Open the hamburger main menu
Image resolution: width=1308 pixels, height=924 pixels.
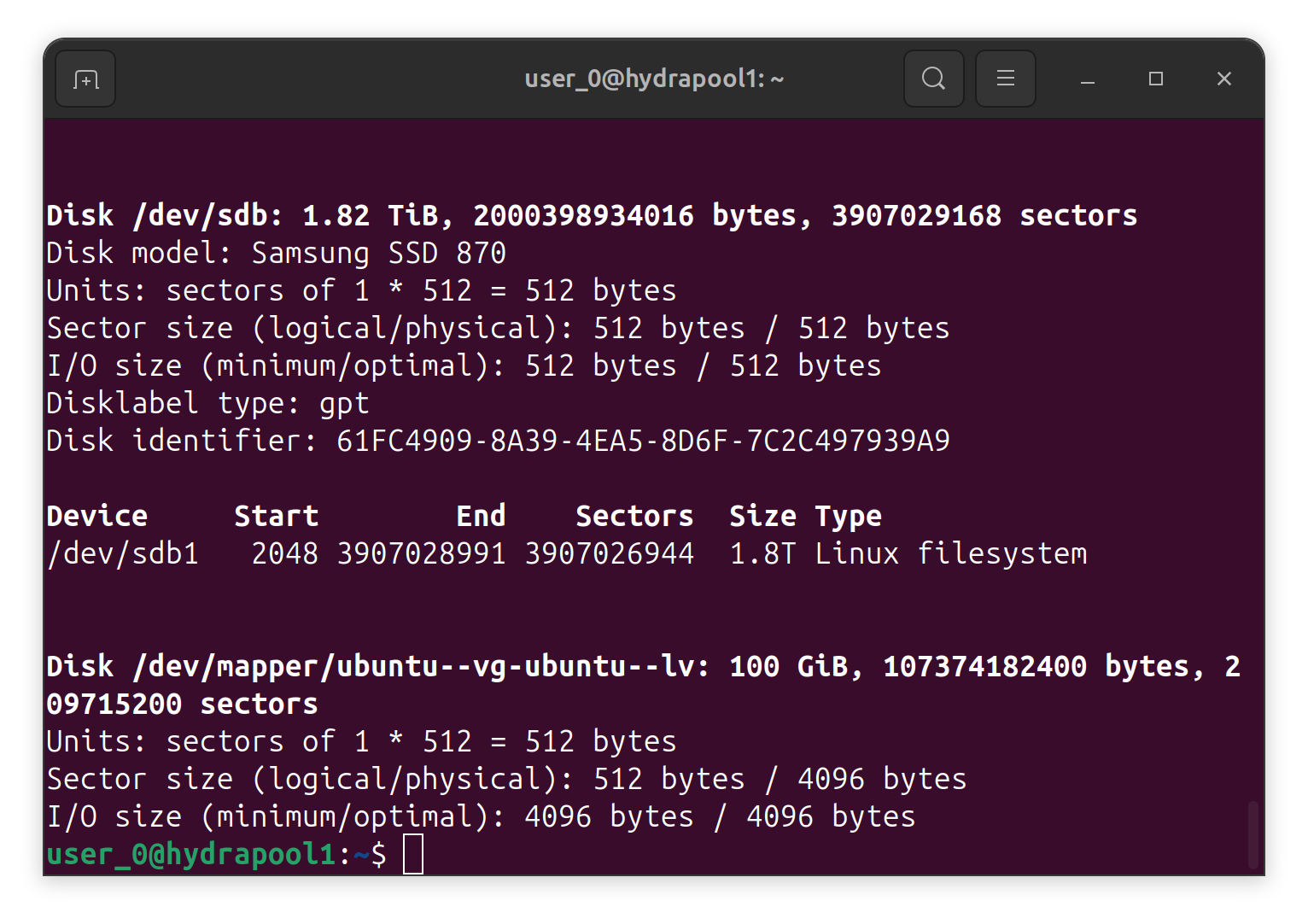pos(1005,79)
